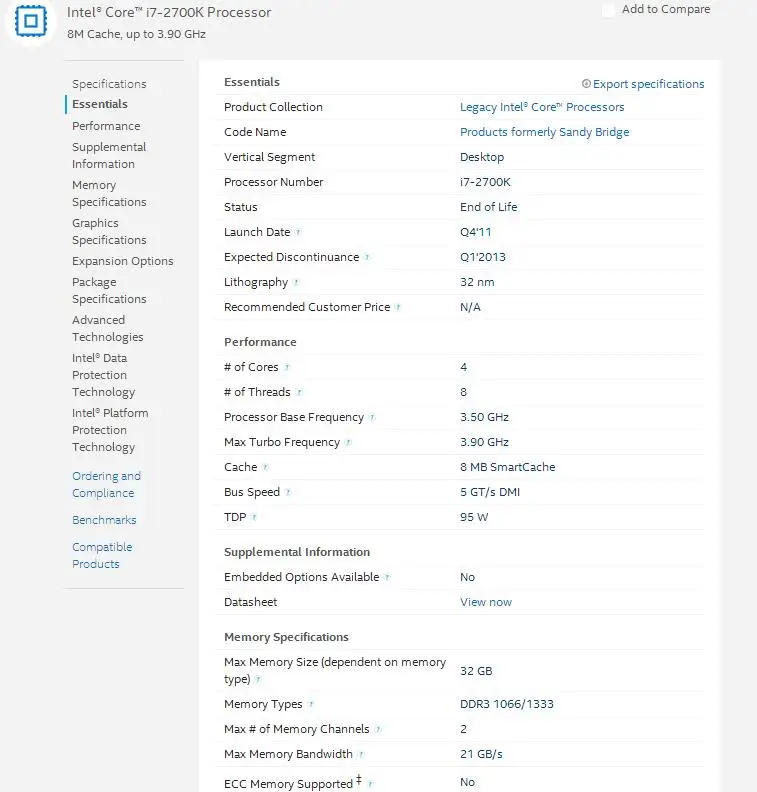This screenshot has height=792, width=757.
Task: Open the Benchmarks link
Action: click(x=104, y=520)
